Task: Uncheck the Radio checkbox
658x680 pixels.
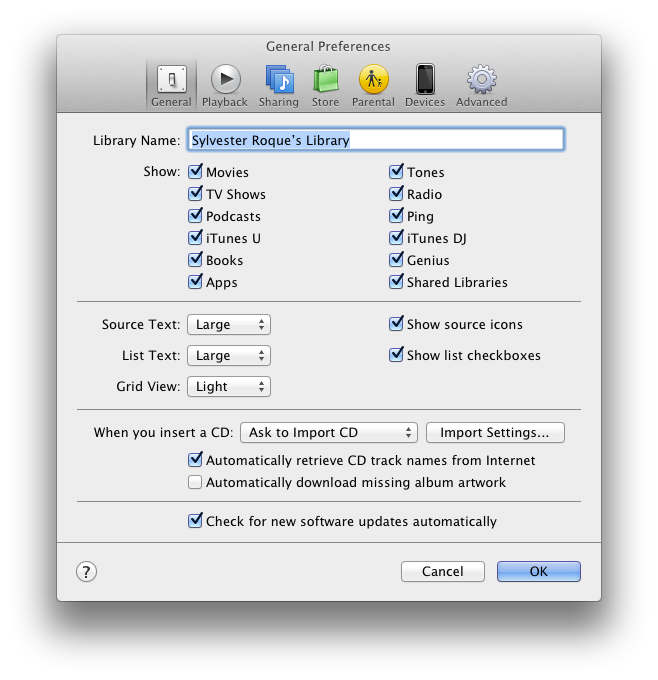Action: tap(396, 194)
